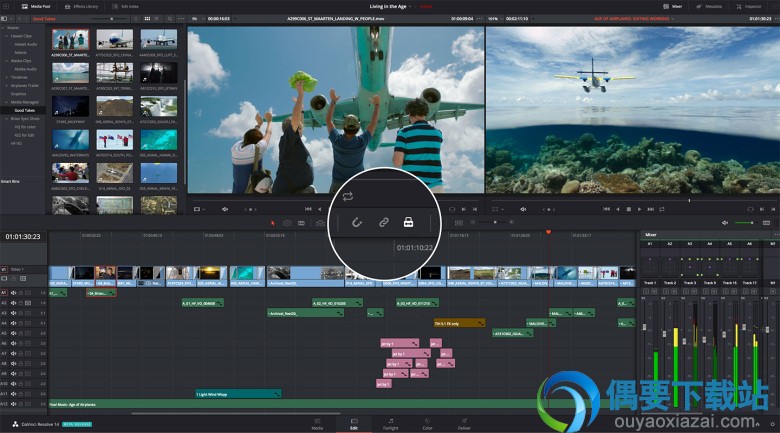The width and height of the screenshot is (780, 433).
Task: Expand the Timelines bin
Action: click(x=6, y=77)
